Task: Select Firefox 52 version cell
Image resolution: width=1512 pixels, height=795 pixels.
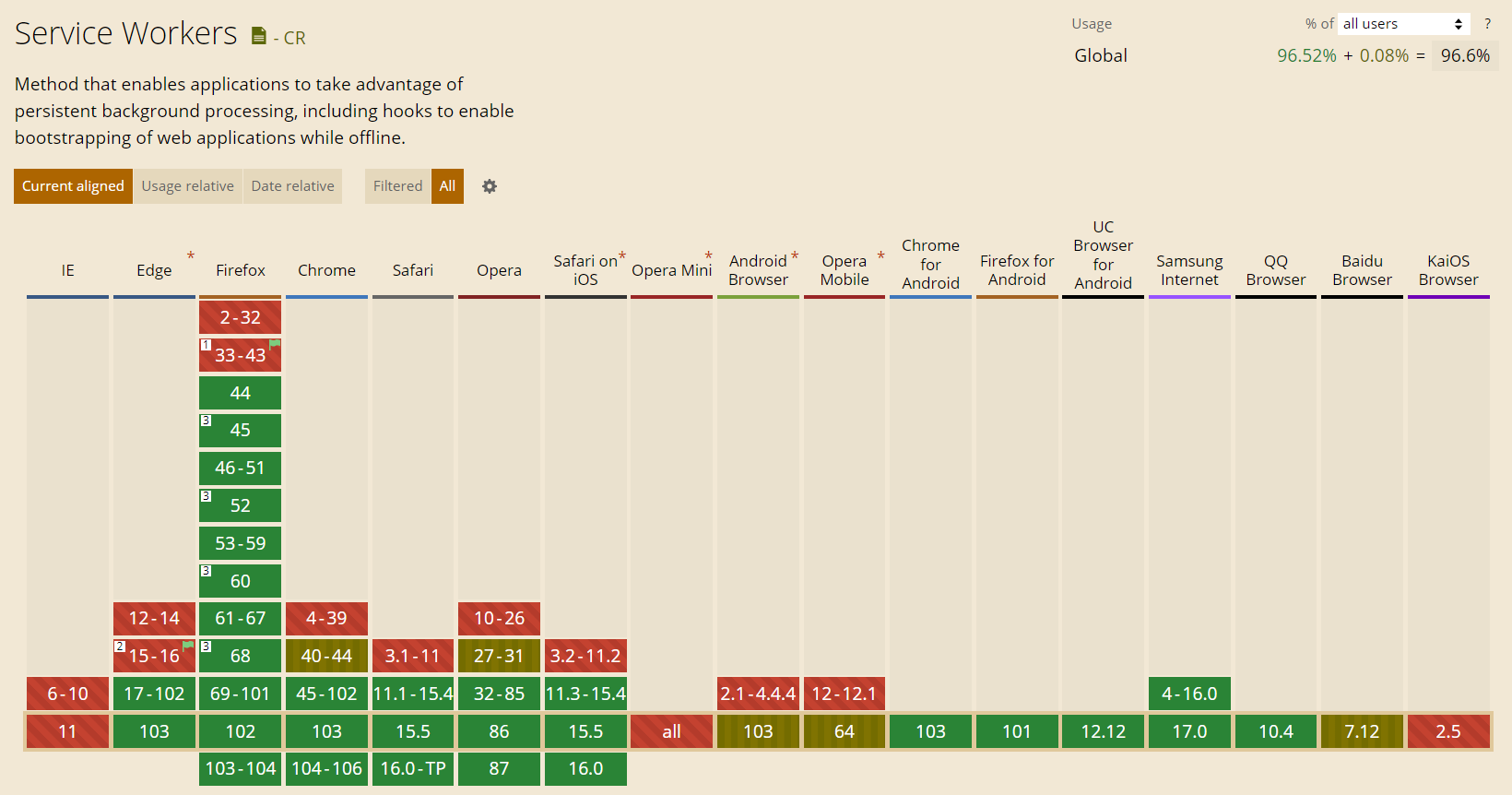Action: [240, 505]
